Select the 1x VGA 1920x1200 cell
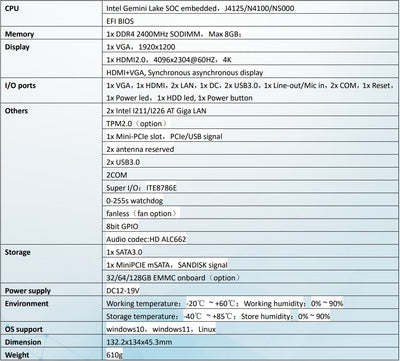The height and width of the screenshot is (361, 400). click(250, 47)
